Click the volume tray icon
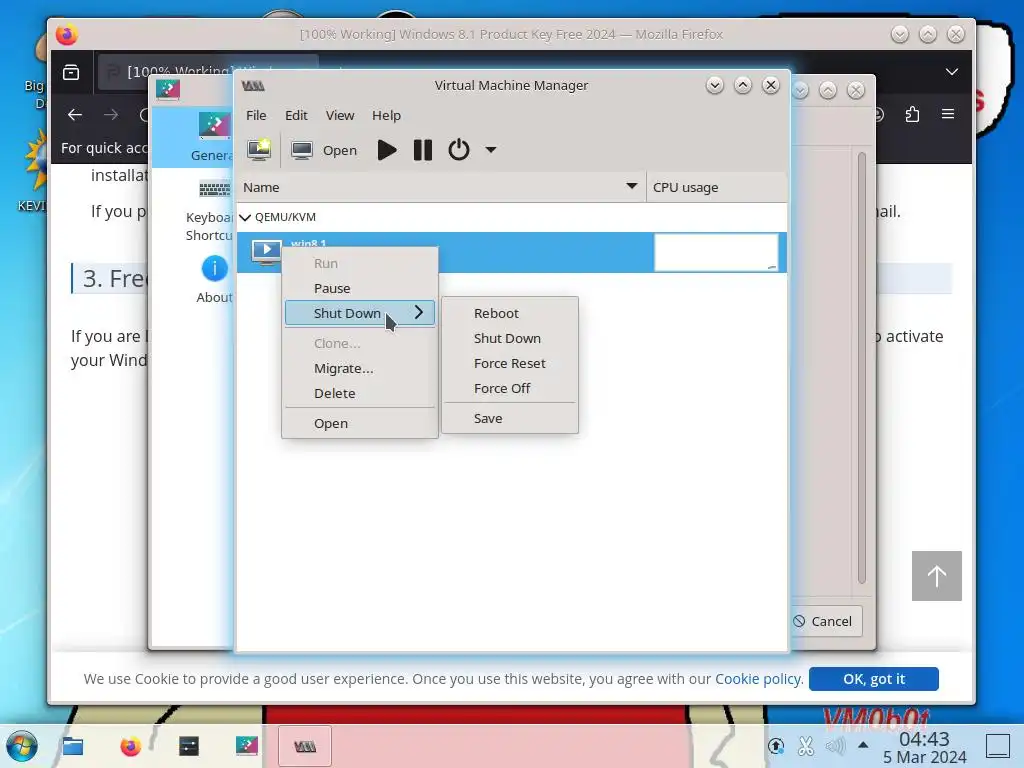 pos(835,746)
